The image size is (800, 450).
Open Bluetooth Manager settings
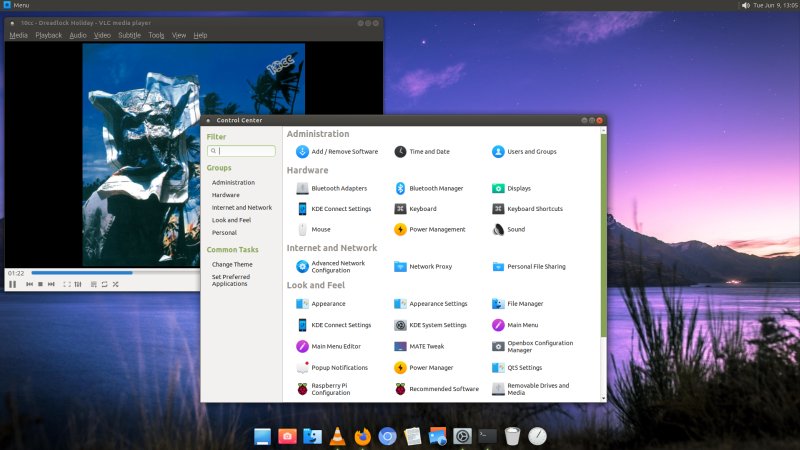(x=435, y=188)
